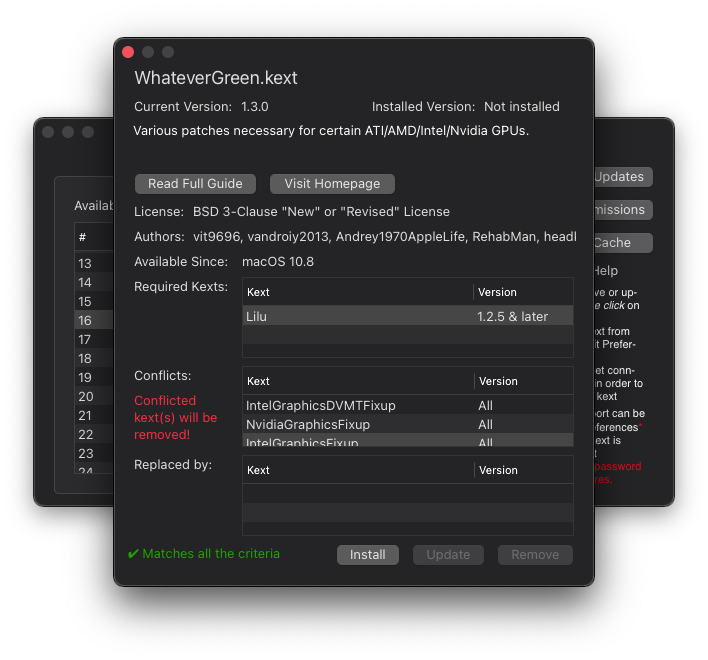Select row 14 in the background window list
708x660 pixels.
click(94, 282)
